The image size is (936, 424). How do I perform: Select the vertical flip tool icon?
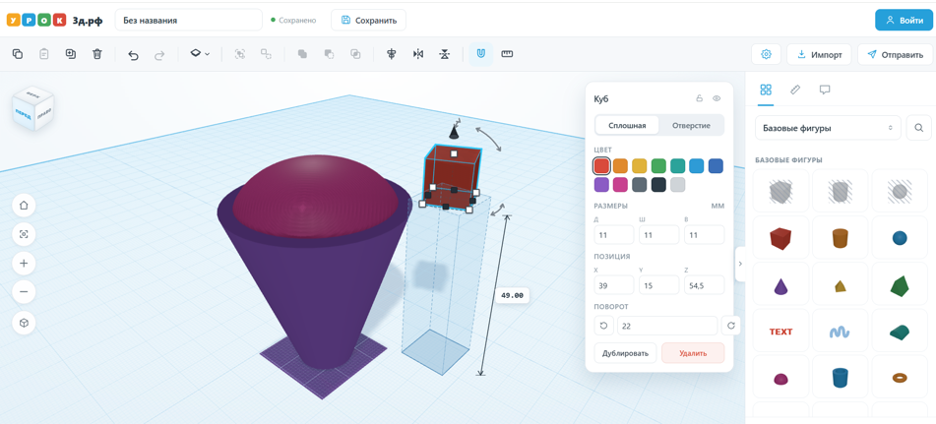pos(445,54)
